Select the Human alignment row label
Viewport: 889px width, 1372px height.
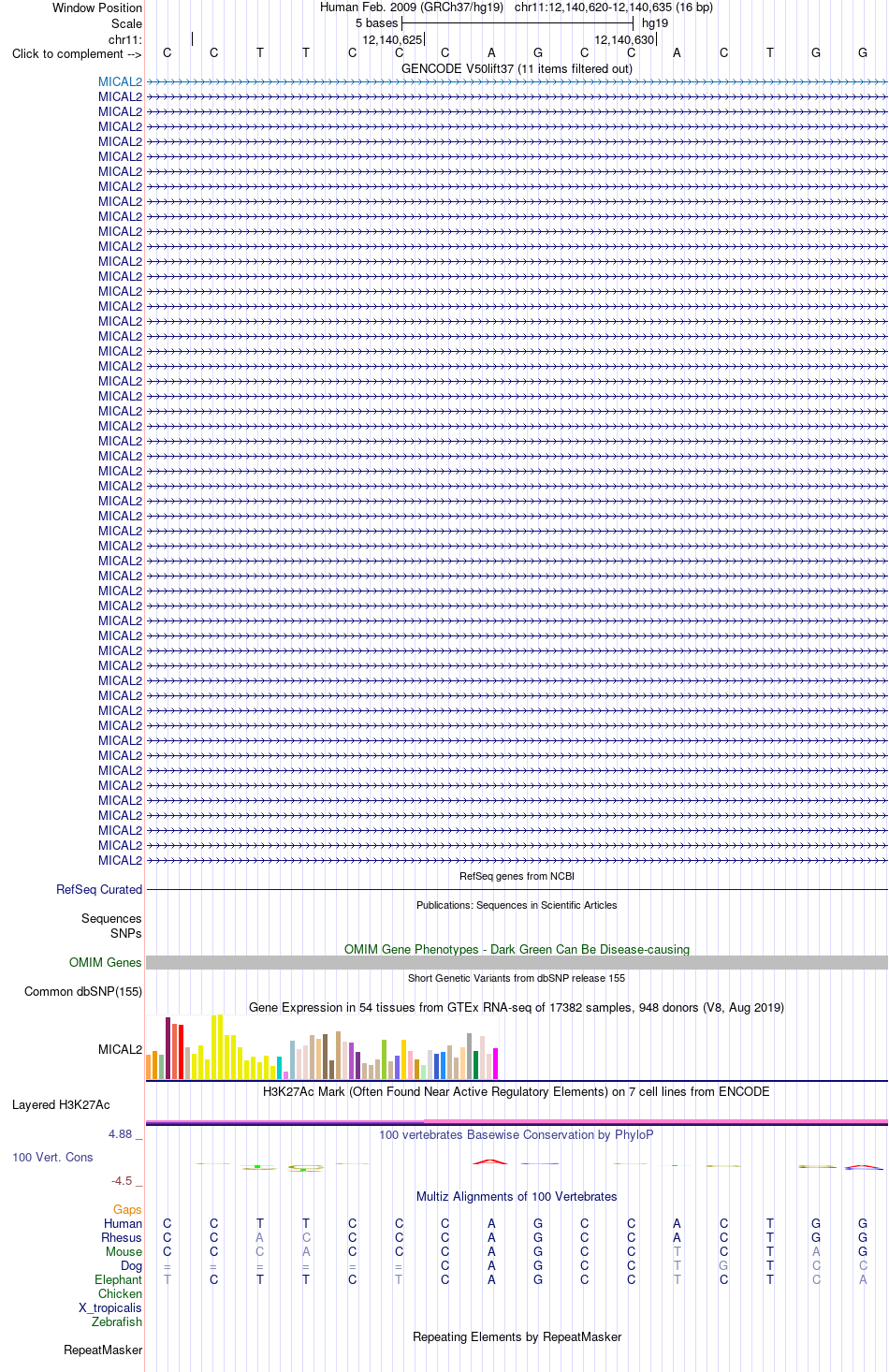[123, 1223]
